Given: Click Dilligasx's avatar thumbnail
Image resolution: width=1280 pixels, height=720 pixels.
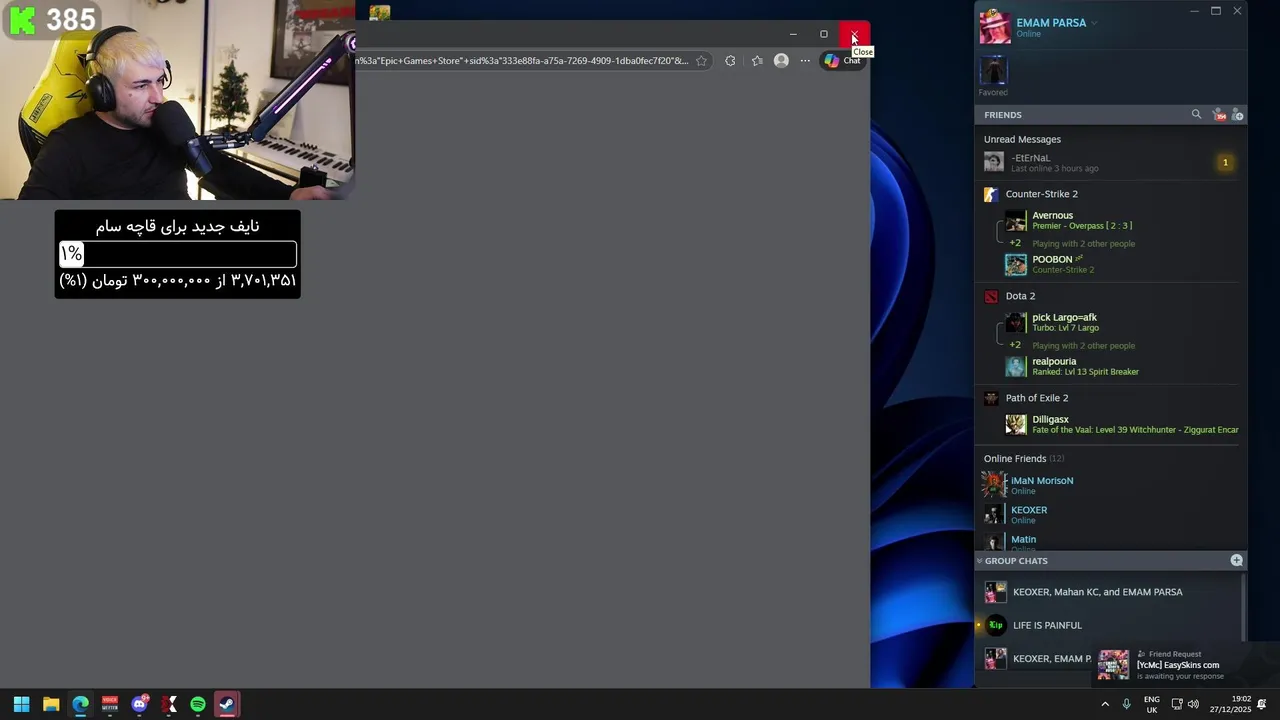Looking at the screenshot, I should tap(1016, 425).
